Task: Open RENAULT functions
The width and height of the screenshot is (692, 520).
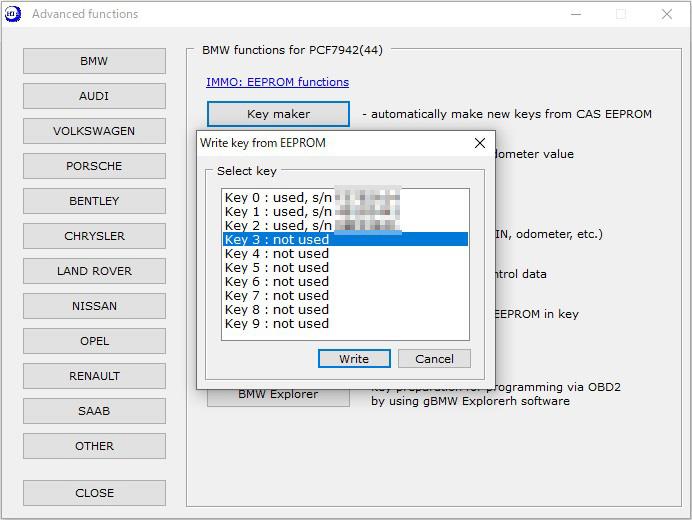Action: (94, 376)
